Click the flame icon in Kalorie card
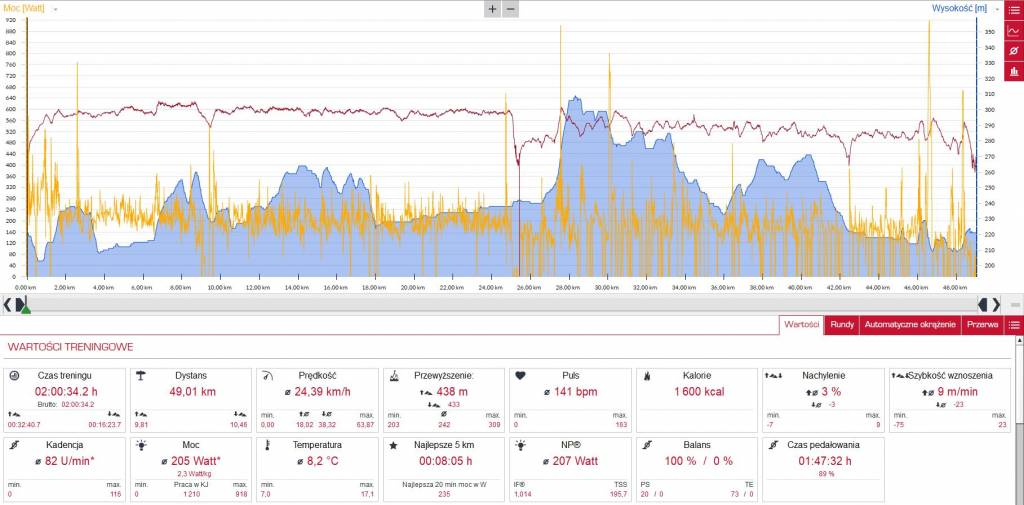The image size is (1024, 505). (x=647, y=376)
